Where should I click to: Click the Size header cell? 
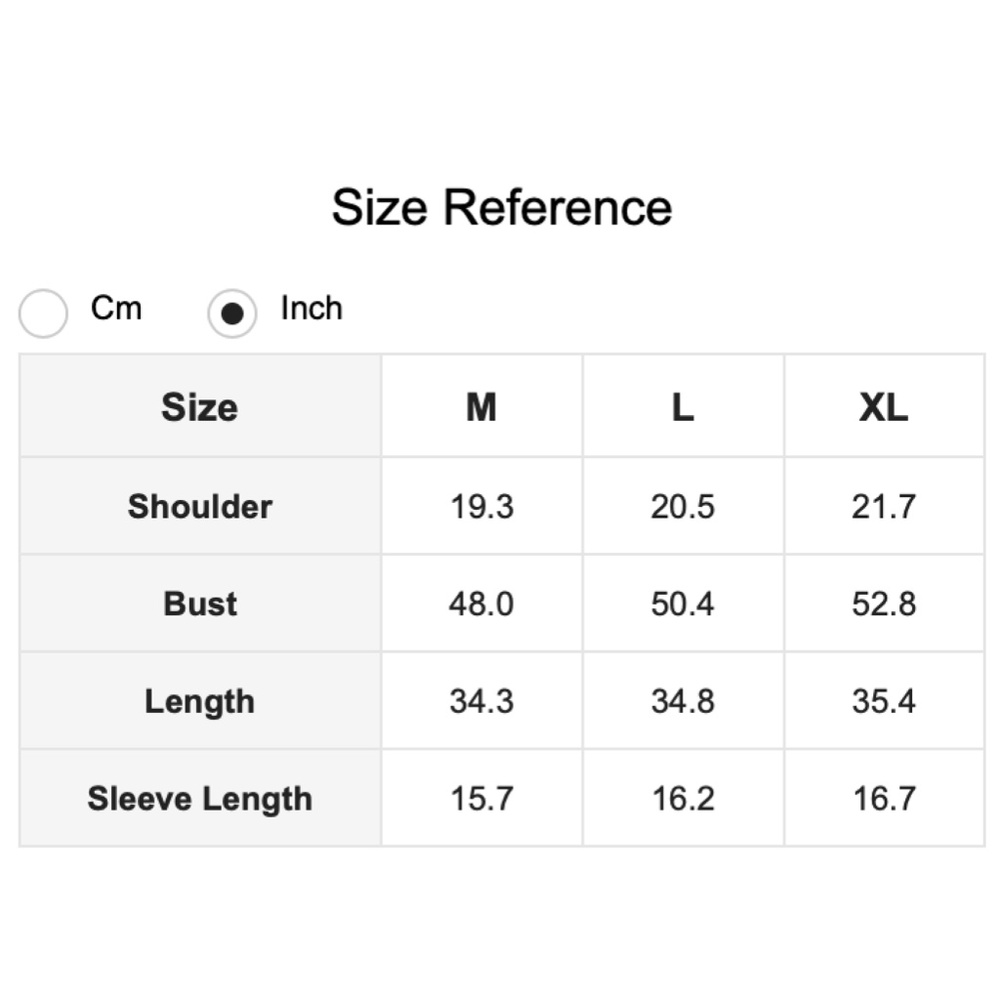[x=200, y=407]
